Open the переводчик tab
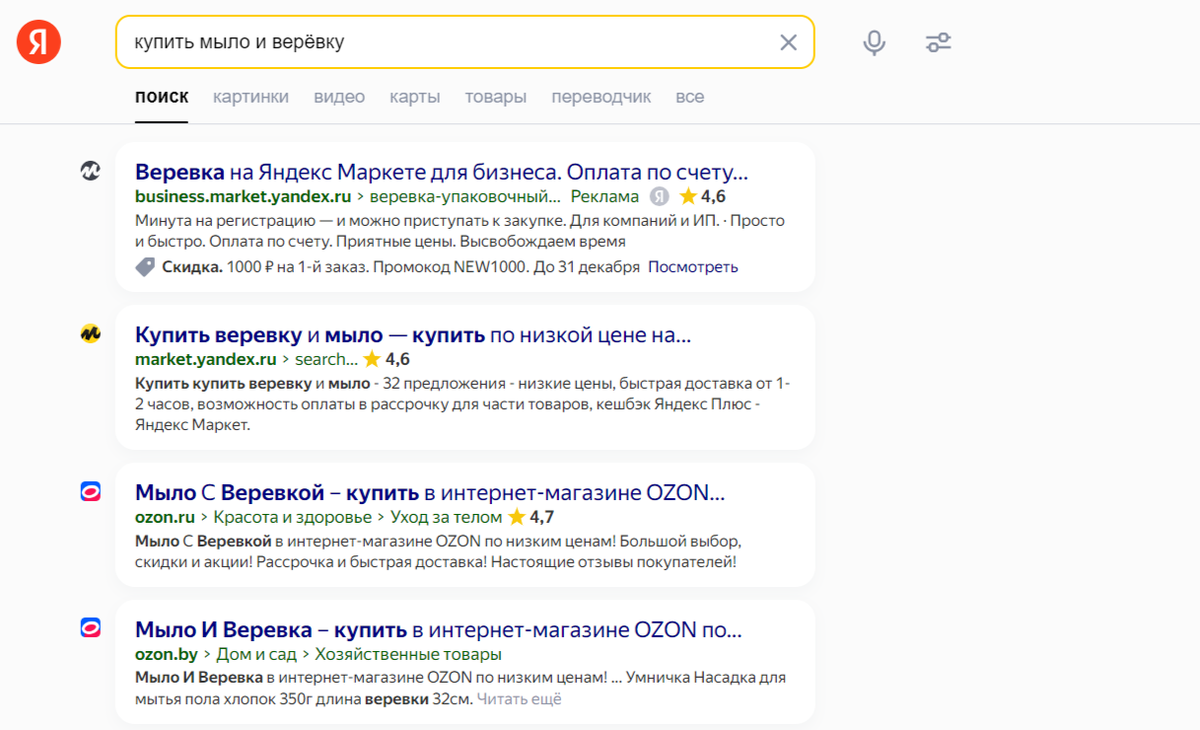Screen dimensions: 1200x730 [601, 97]
